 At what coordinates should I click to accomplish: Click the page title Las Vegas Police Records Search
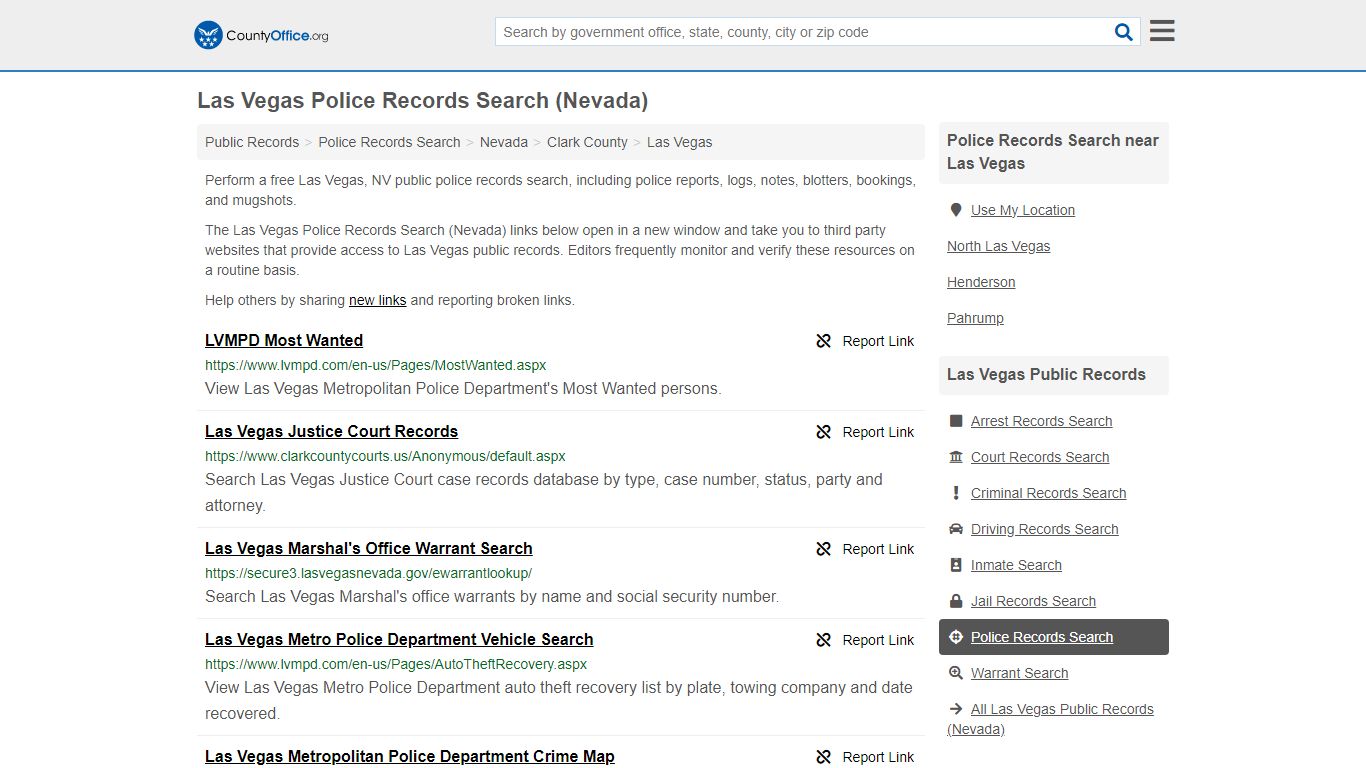[x=422, y=100]
